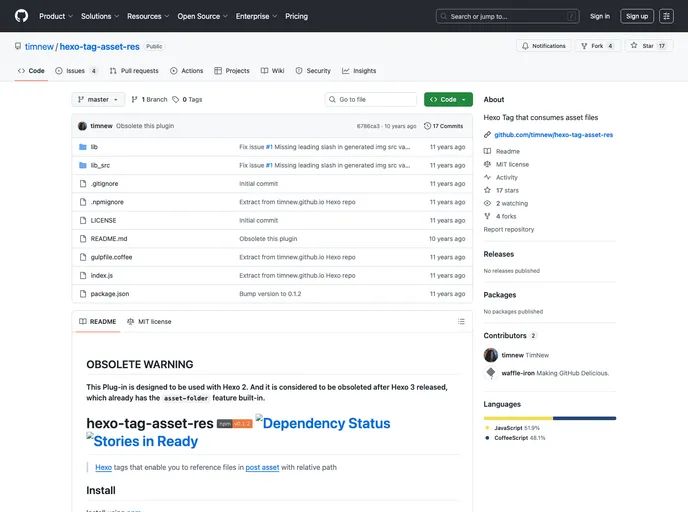
Task: Click the lib folder icon
Action: tap(82, 147)
